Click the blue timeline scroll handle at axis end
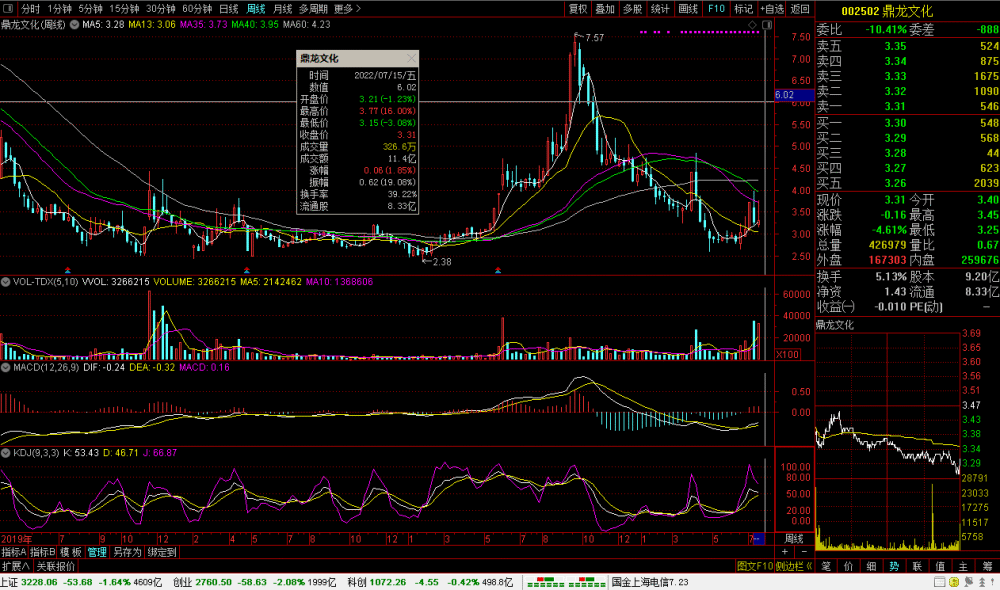Screen dimensions: 1000x590 (757, 539)
